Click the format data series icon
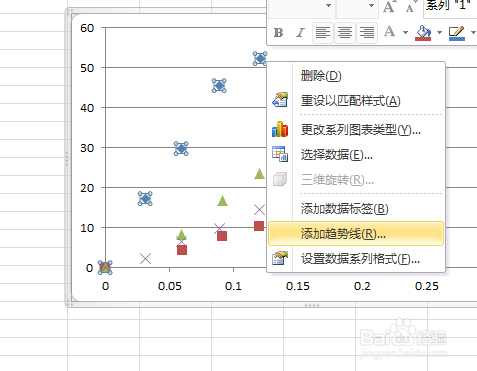This screenshot has height=371, width=477. 280,258
